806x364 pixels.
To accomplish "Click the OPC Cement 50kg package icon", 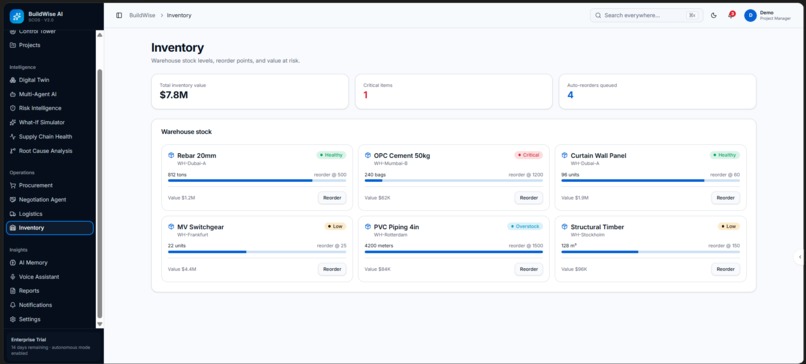I will (368, 155).
